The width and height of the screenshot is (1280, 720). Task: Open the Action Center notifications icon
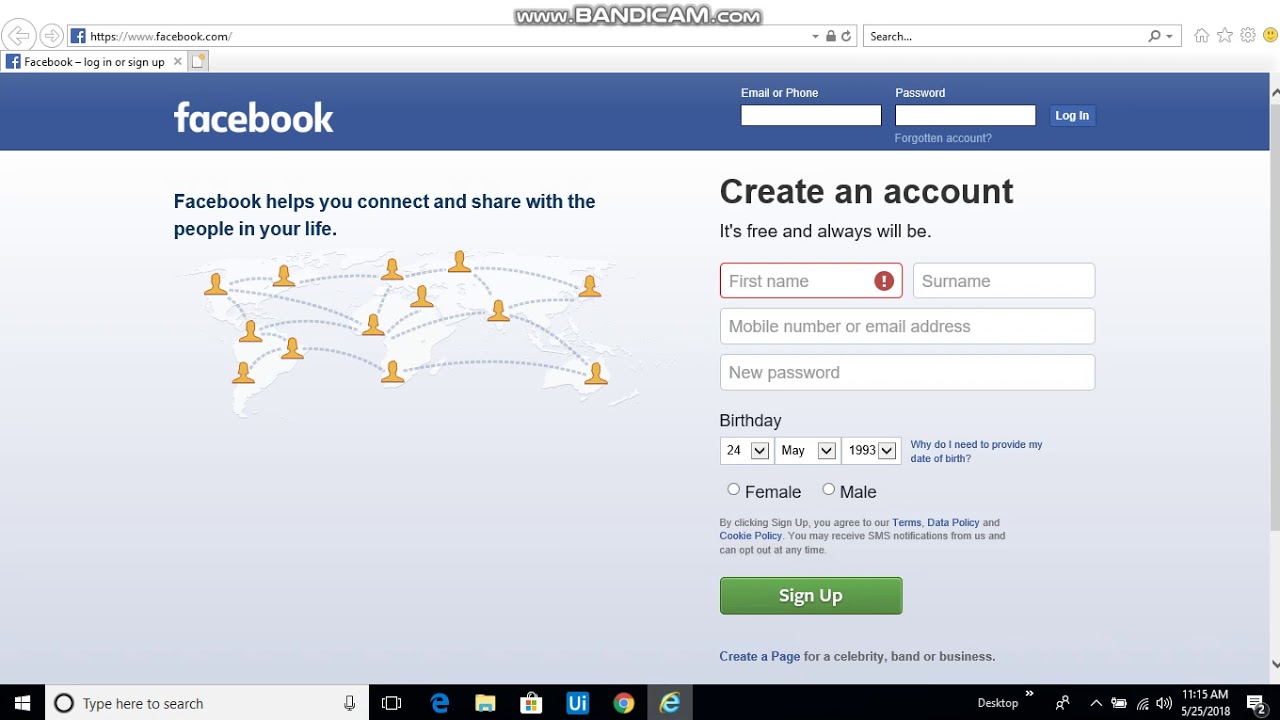tap(1257, 703)
